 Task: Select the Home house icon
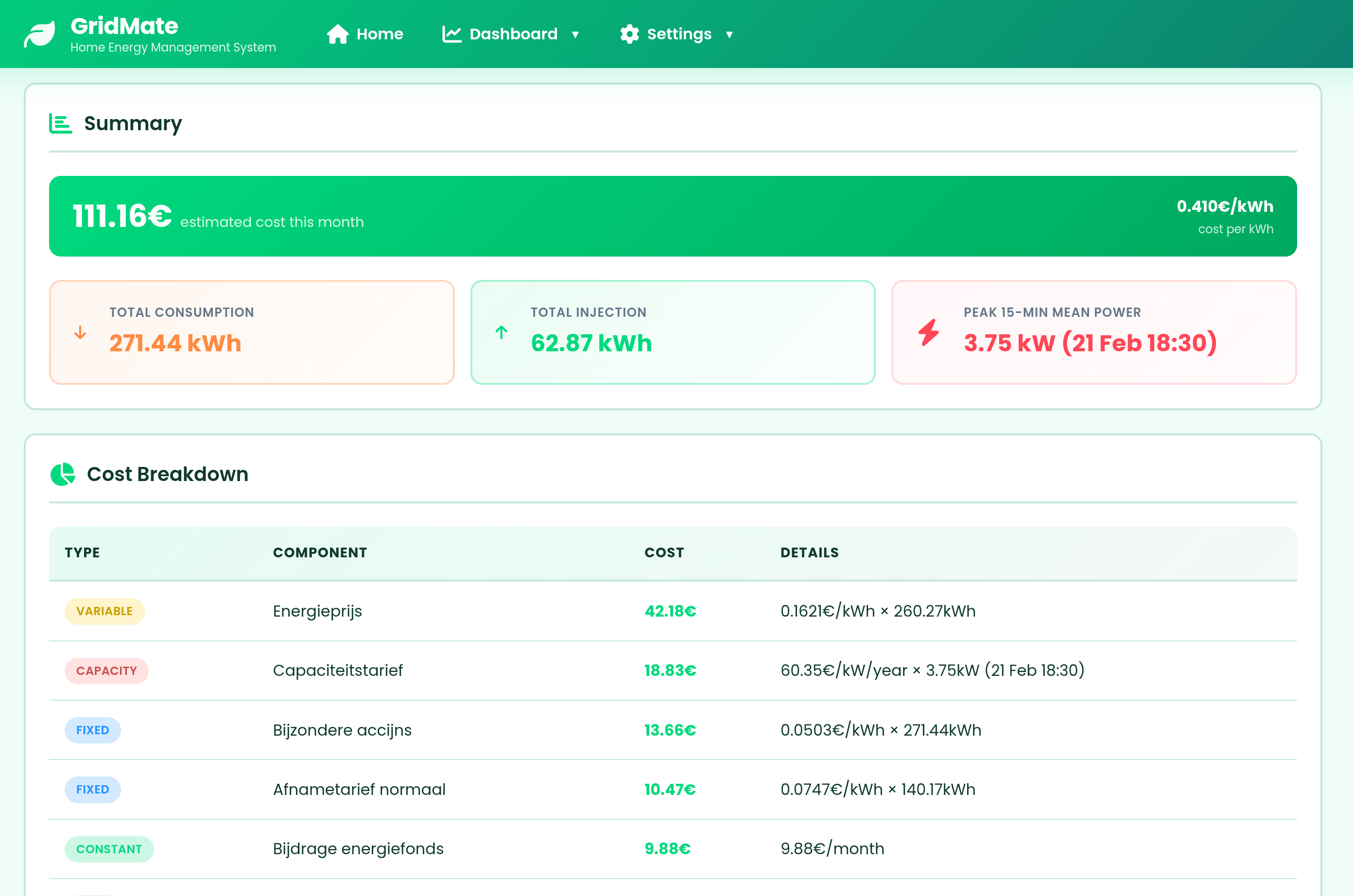(x=338, y=34)
